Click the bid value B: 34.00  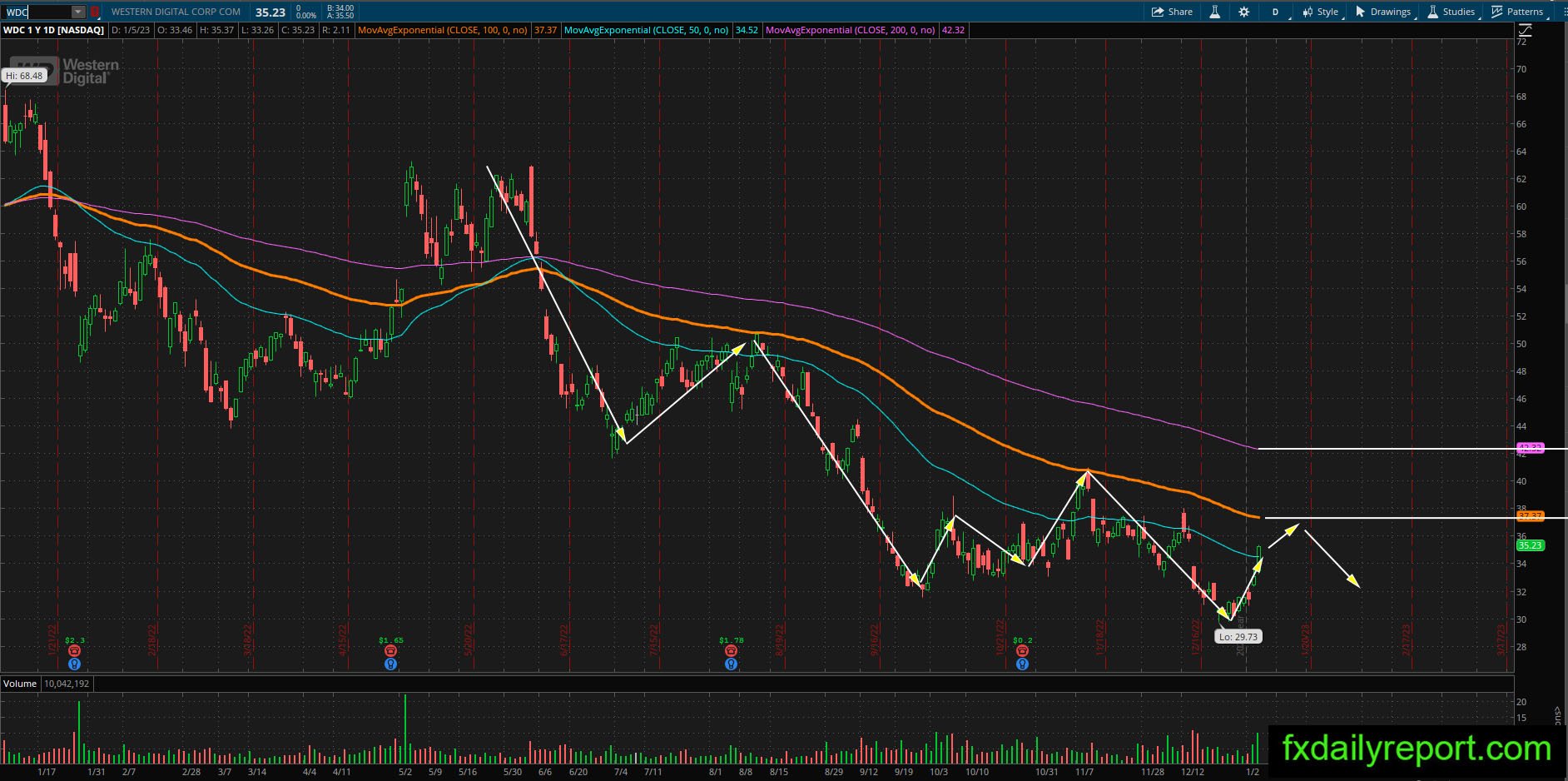(340, 8)
